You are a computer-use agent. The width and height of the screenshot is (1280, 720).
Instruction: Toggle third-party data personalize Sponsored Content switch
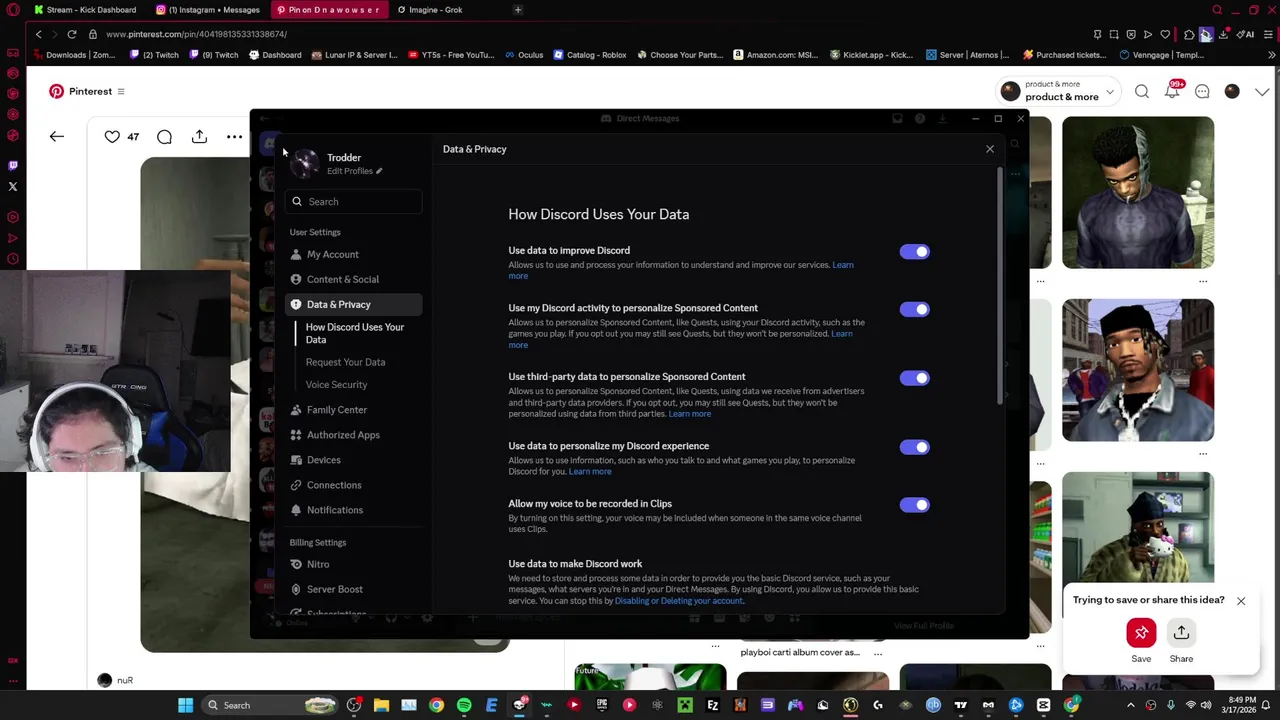[x=914, y=378]
